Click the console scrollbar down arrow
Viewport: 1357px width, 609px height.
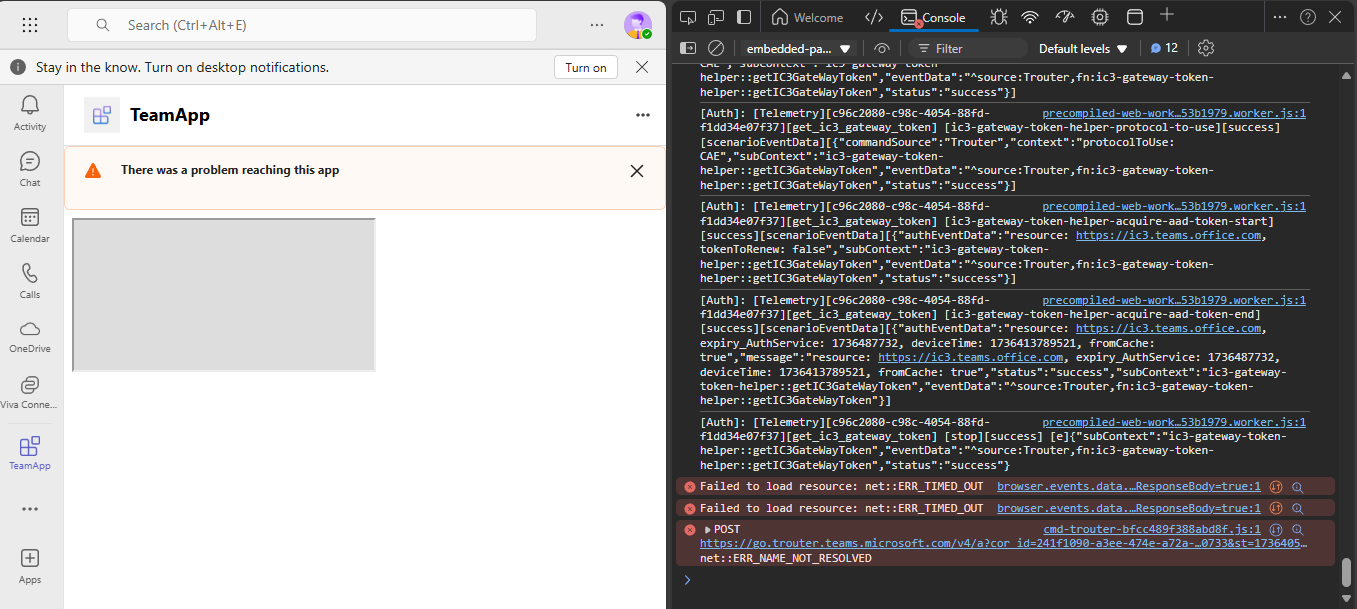1346,597
